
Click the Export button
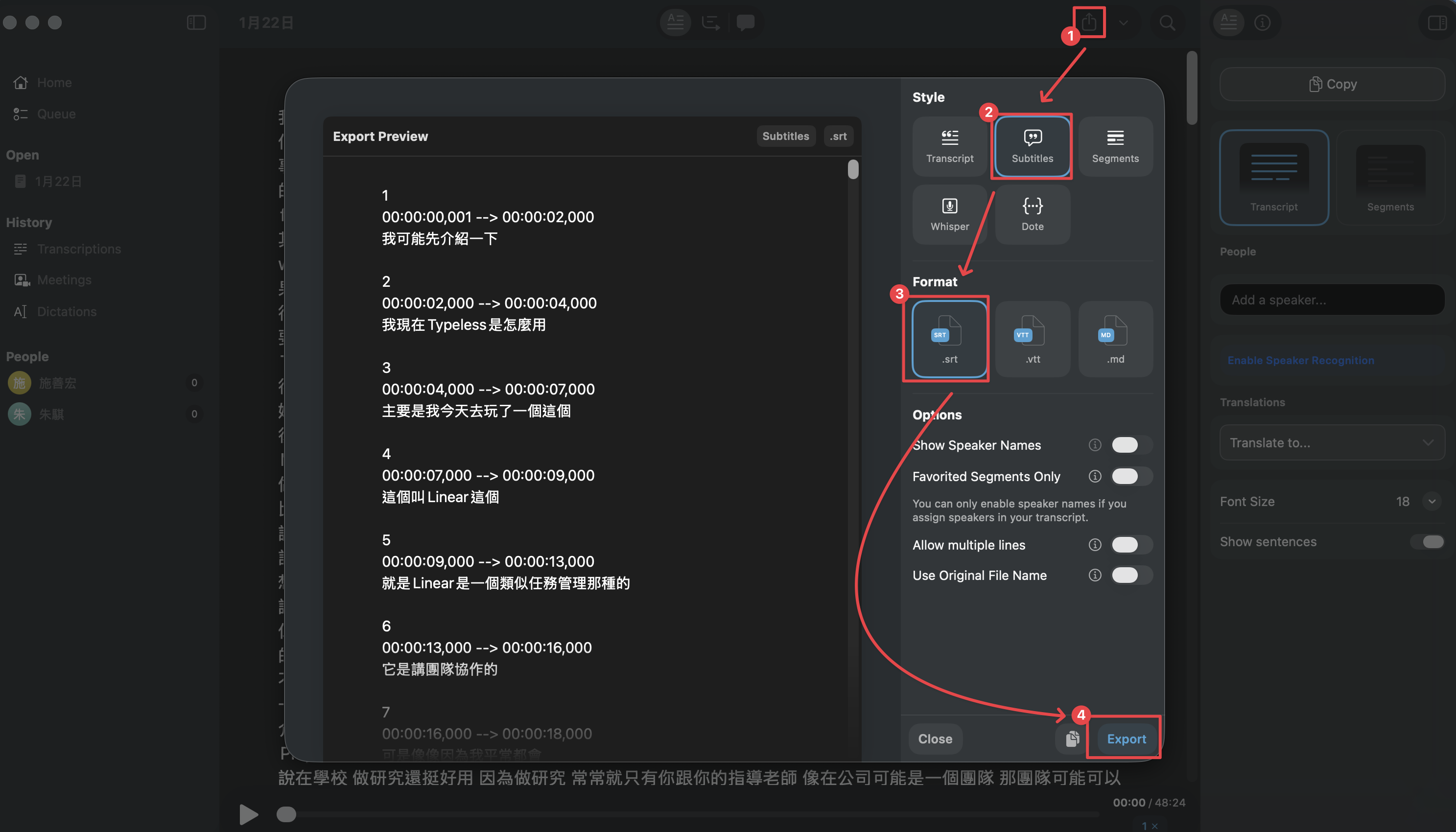[x=1126, y=739]
